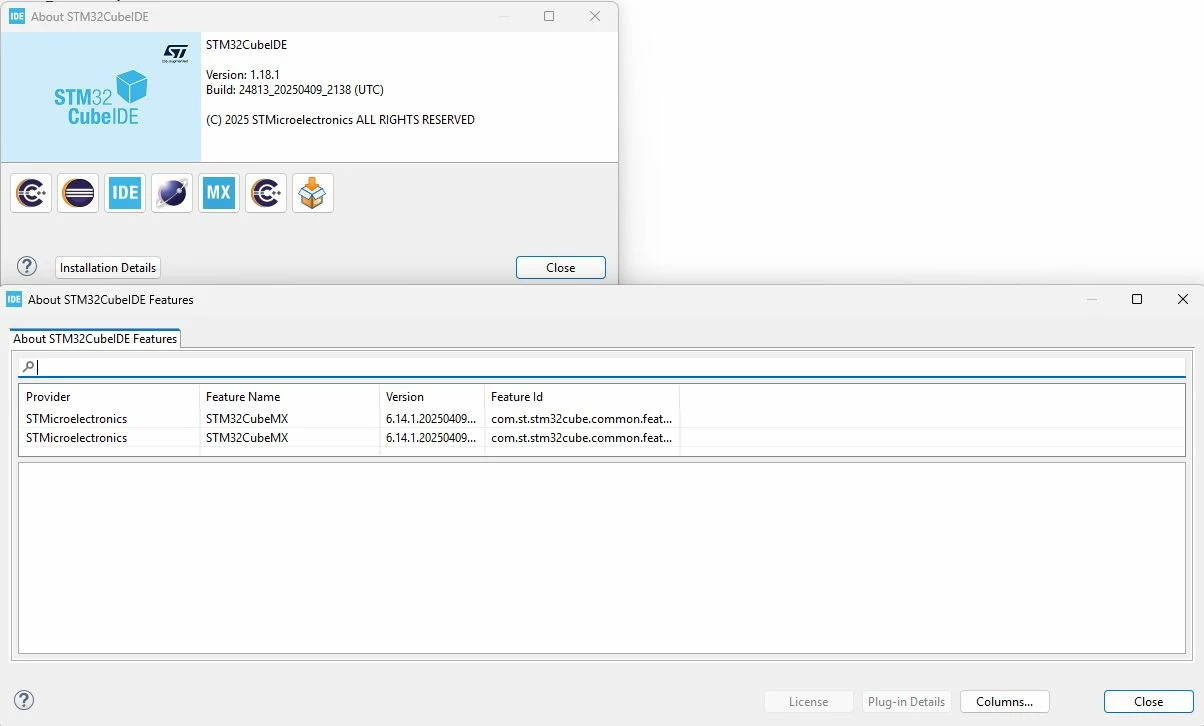Click the '(C) 2025 STMicroelectronics' copyright line

pos(340,120)
